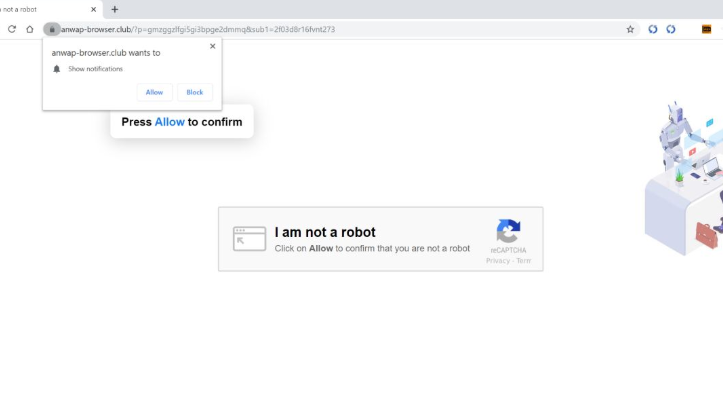Open a new tab with plus icon
This screenshot has width=723, height=413.
click(115, 9)
